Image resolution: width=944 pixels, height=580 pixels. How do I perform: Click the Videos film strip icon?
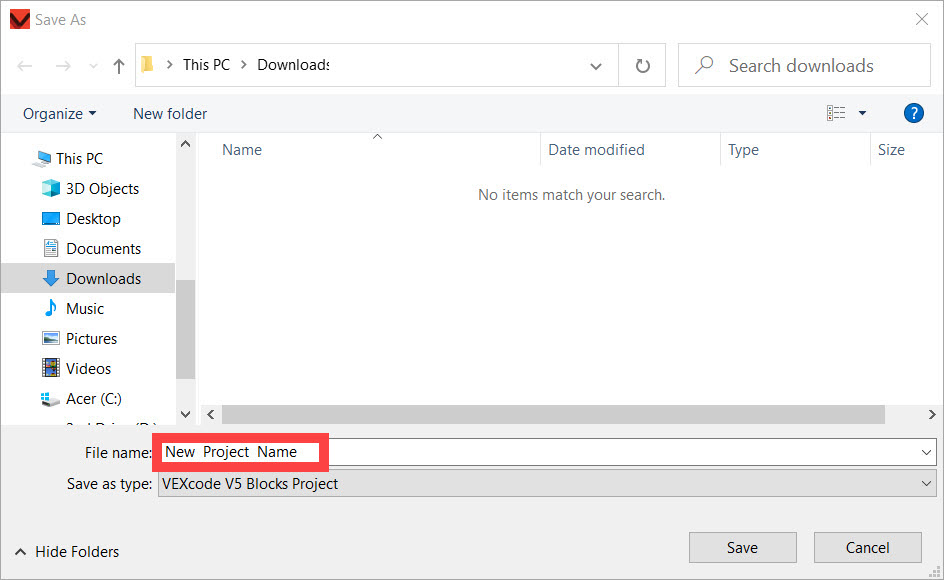[x=51, y=368]
